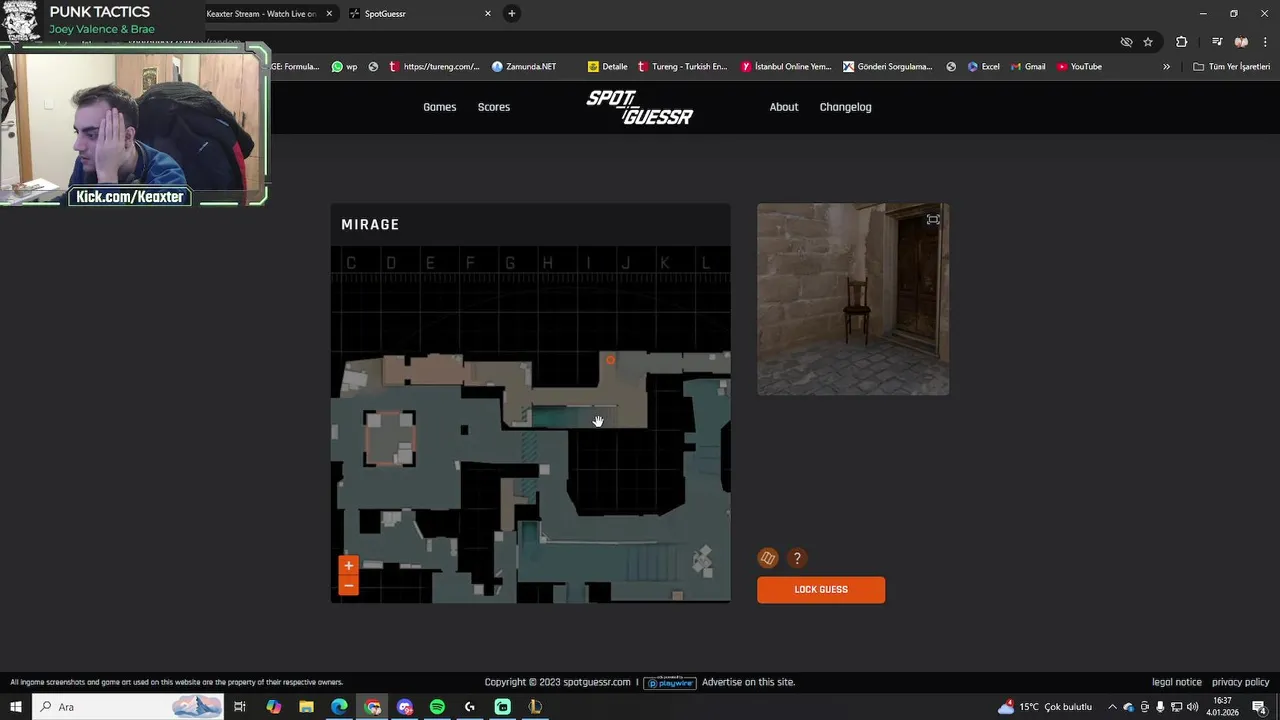
Task: Switch to the Keaxter Stream tab
Action: (262, 13)
